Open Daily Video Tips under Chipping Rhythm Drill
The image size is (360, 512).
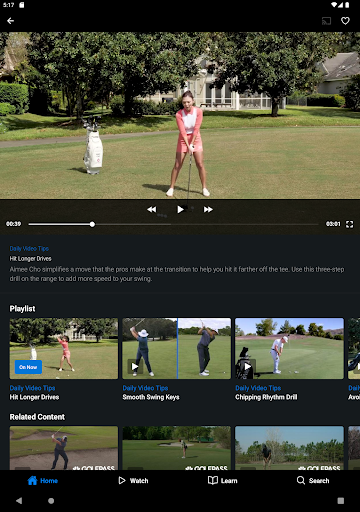pyautogui.click(x=258, y=388)
